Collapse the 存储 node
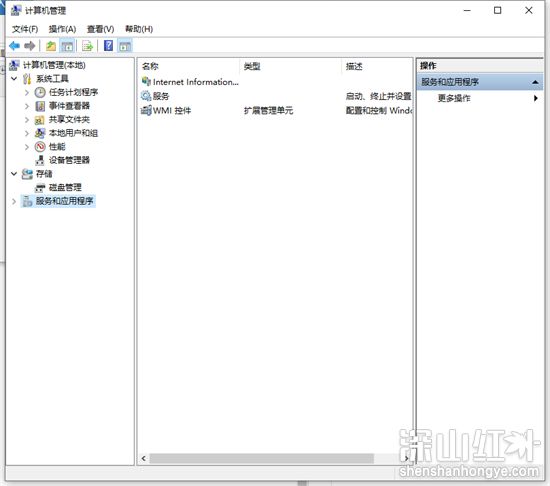 tap(14, 174)
